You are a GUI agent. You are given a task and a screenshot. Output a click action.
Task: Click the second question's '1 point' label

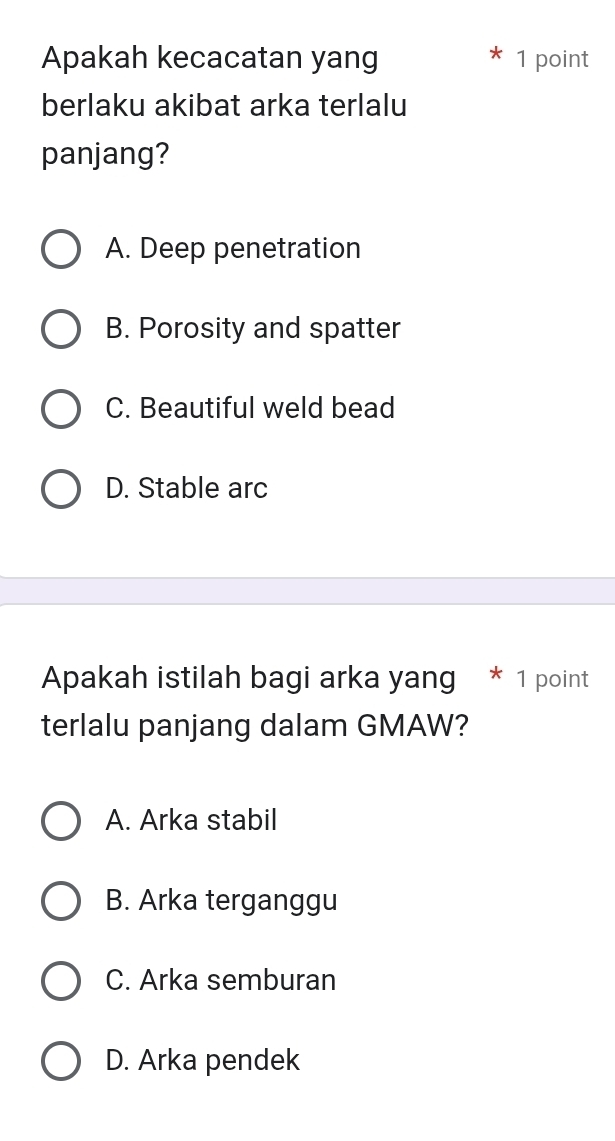[552, 679]
